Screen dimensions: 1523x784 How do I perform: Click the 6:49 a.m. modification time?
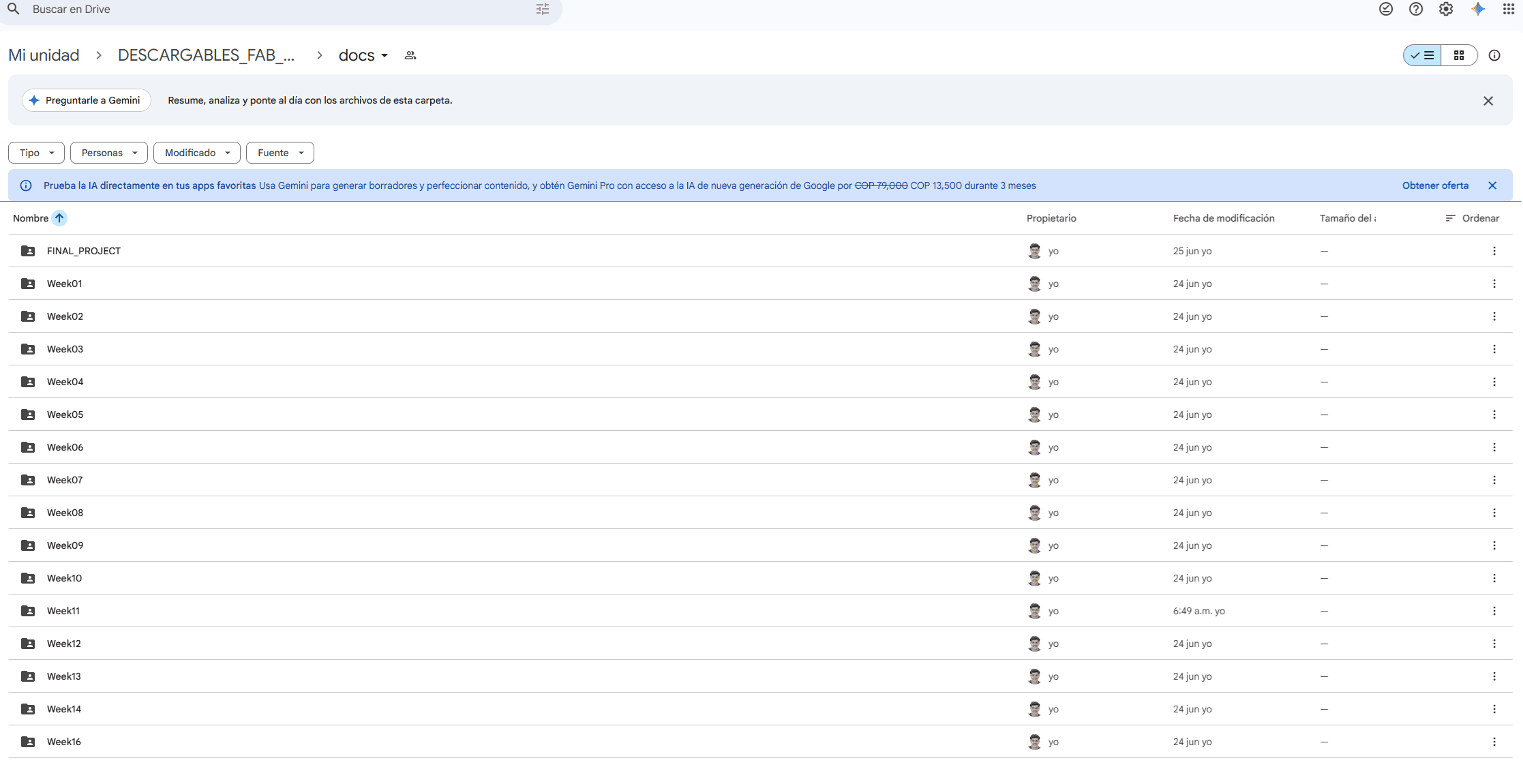pyautogui.click(x=1198, y=611)
